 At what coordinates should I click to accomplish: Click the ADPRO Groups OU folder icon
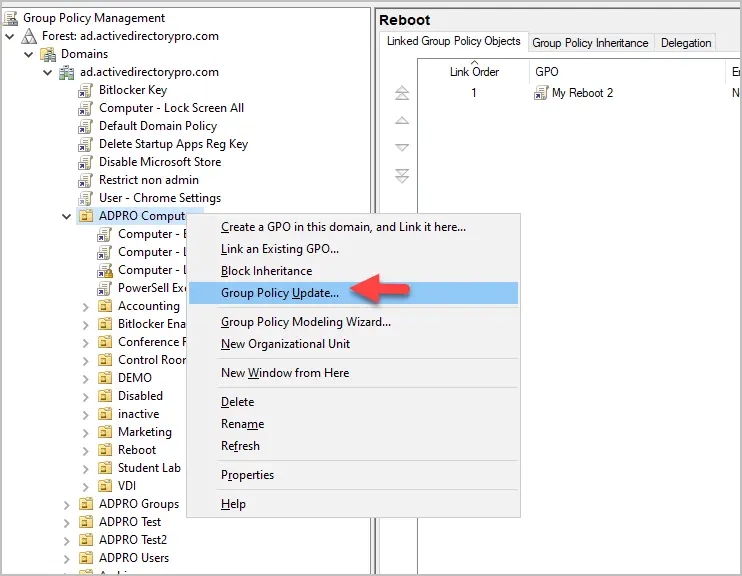click(x=86, y=504)
